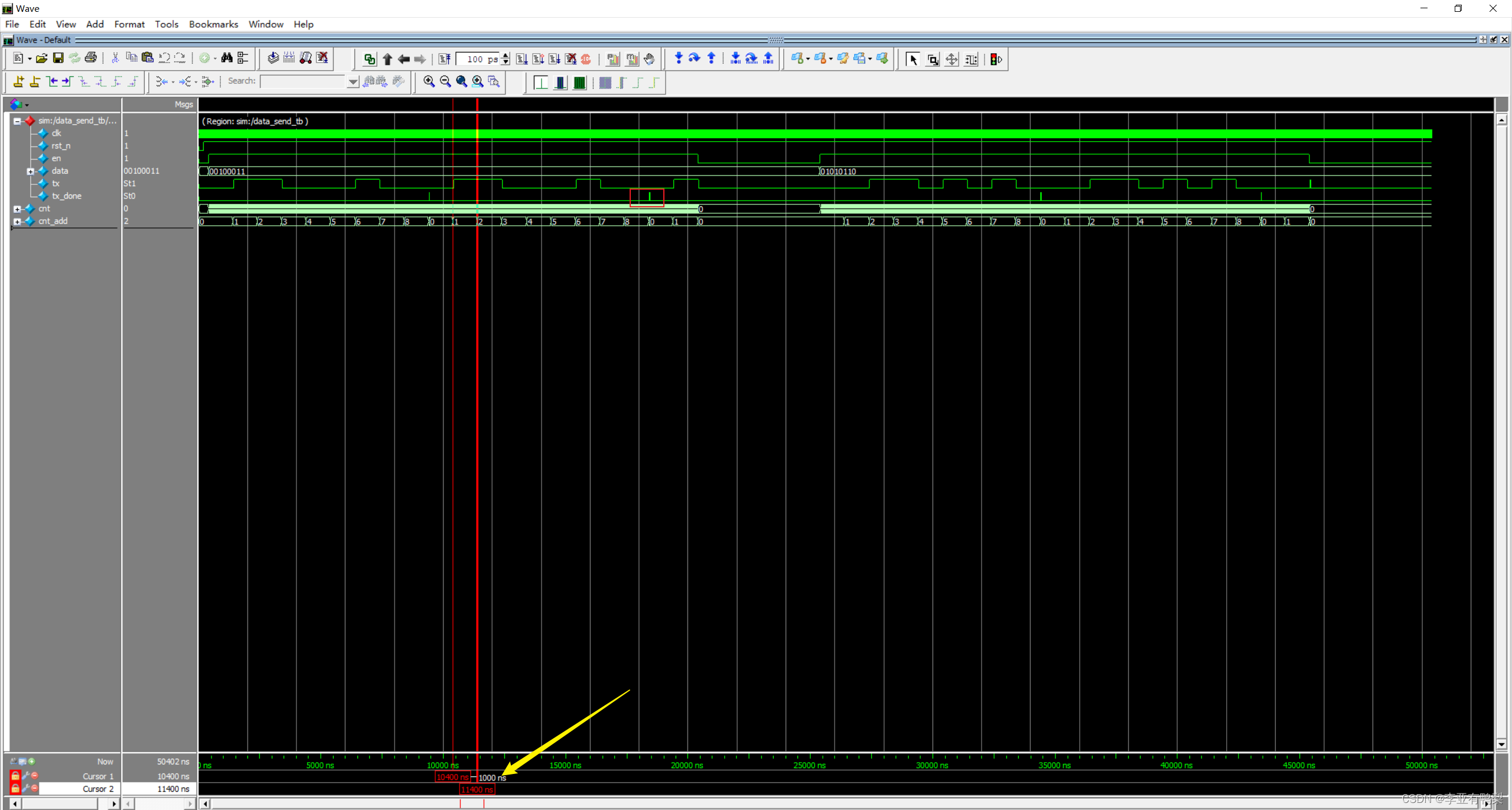The height and width of the screenshot is (810, 1512).
Task: Click the Insert Cursor icon
Action: click(x=19, y=82)
